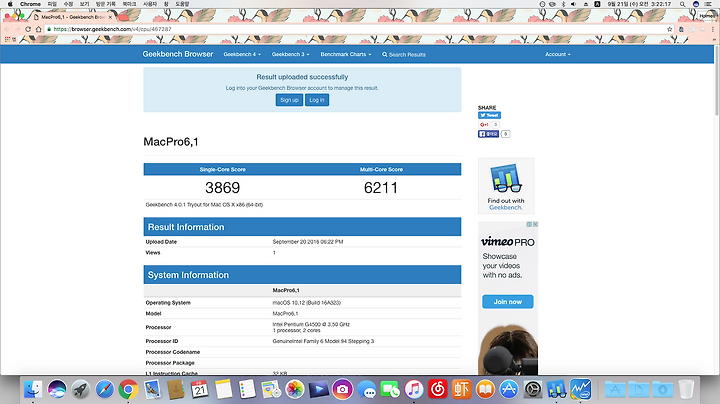Open Finder from the dock

33,390
